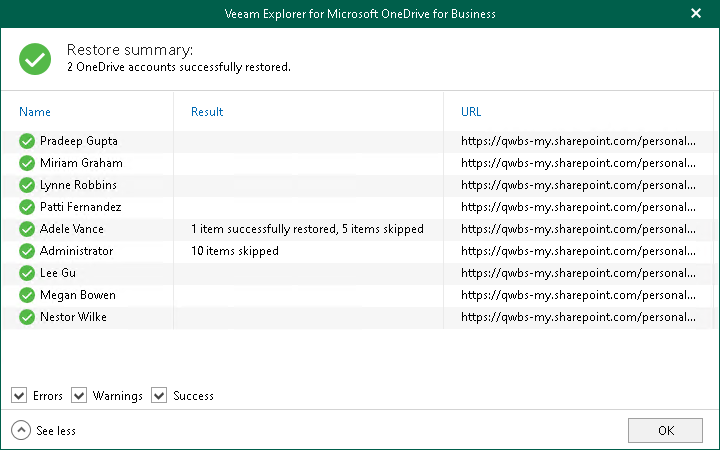Screen dimensions: 720x450
Task: Click the status icon for Administrator row
Action: pos(27,251)
